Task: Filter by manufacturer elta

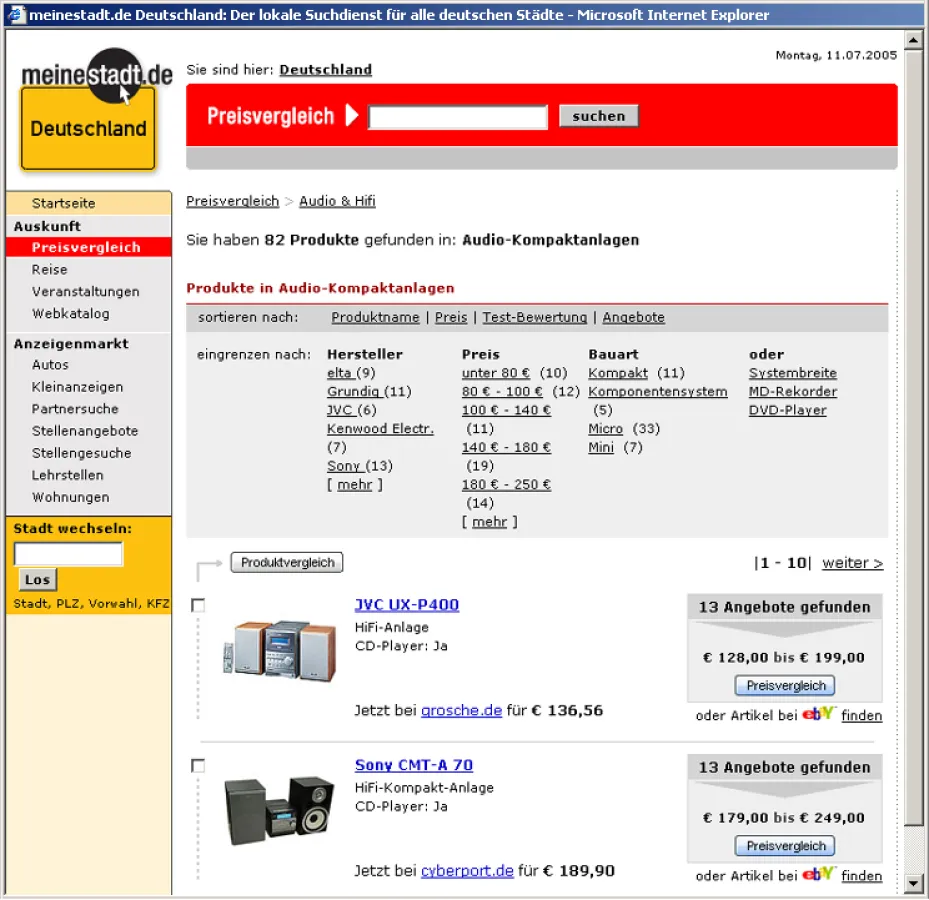Action: [340, 373]
